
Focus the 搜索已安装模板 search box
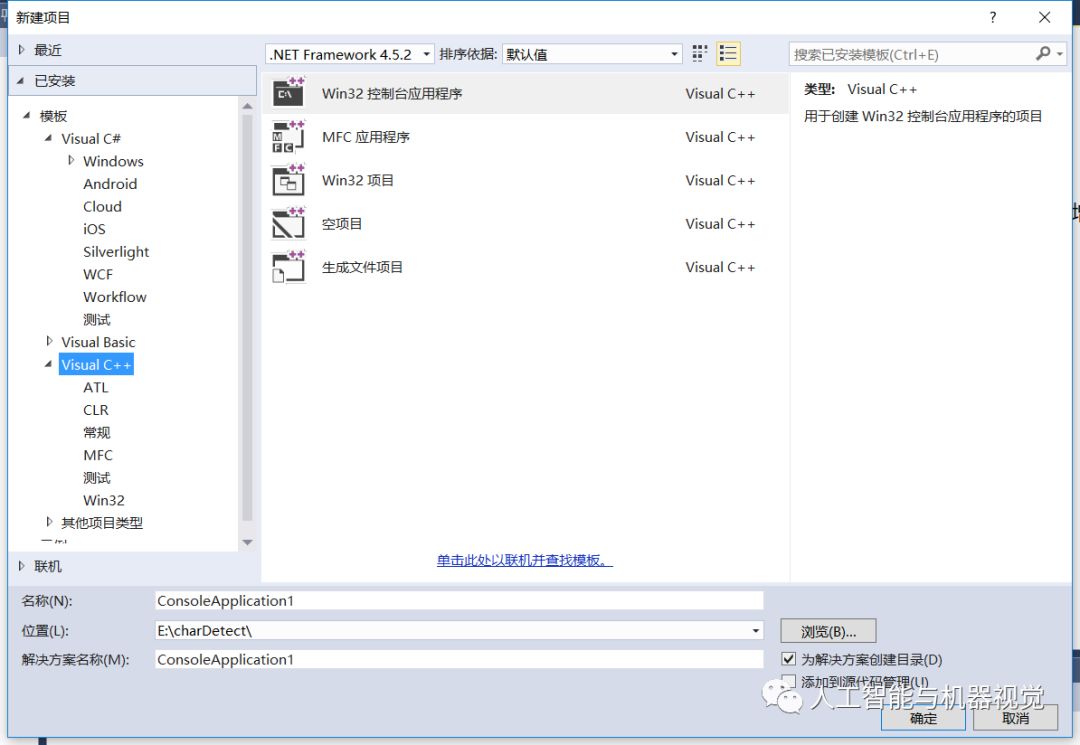[911, 54]
